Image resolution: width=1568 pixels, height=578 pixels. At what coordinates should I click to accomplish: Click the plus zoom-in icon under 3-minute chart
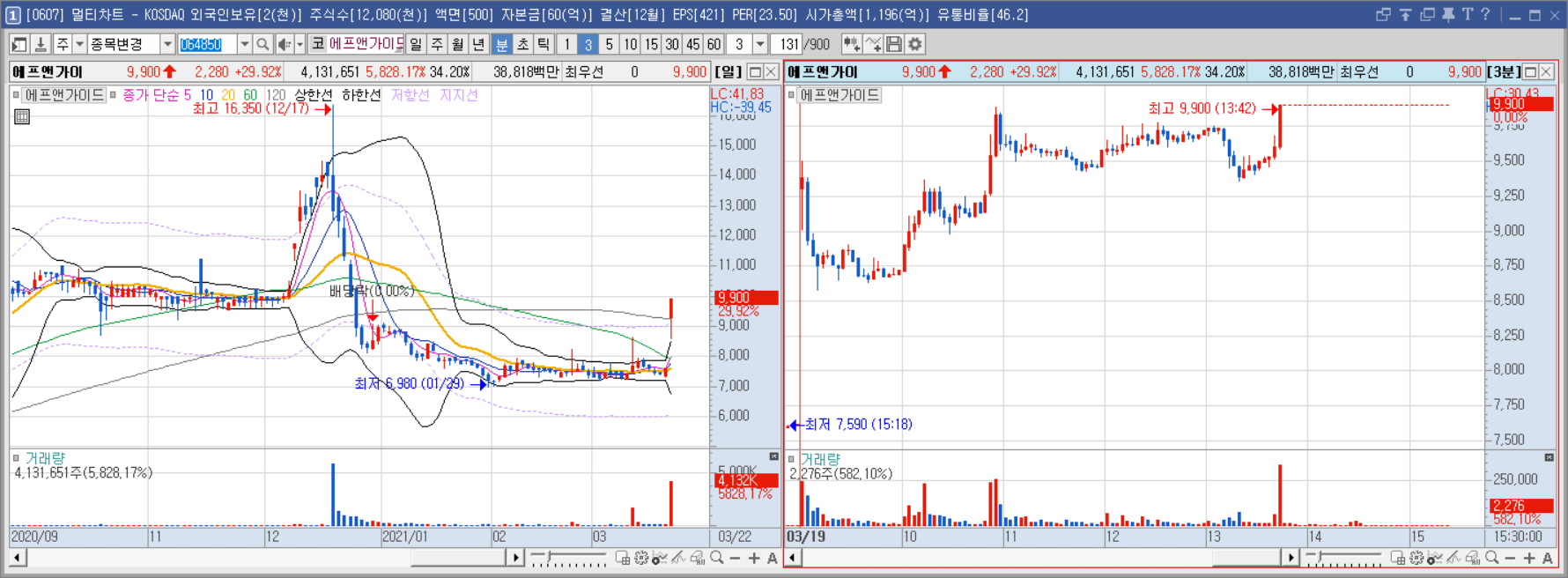click(1529, 558)
